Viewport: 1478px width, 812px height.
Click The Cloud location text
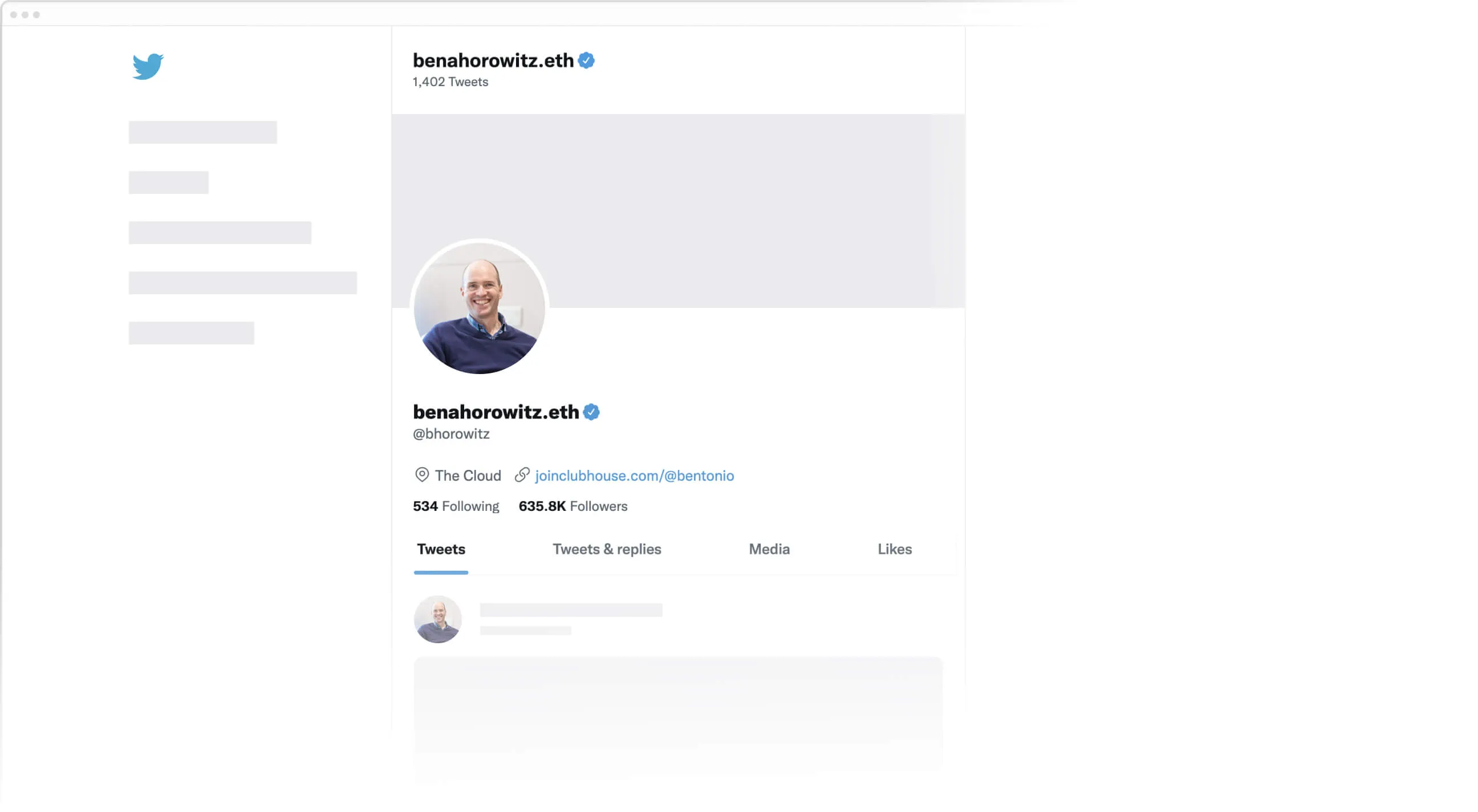pos(468,476)
